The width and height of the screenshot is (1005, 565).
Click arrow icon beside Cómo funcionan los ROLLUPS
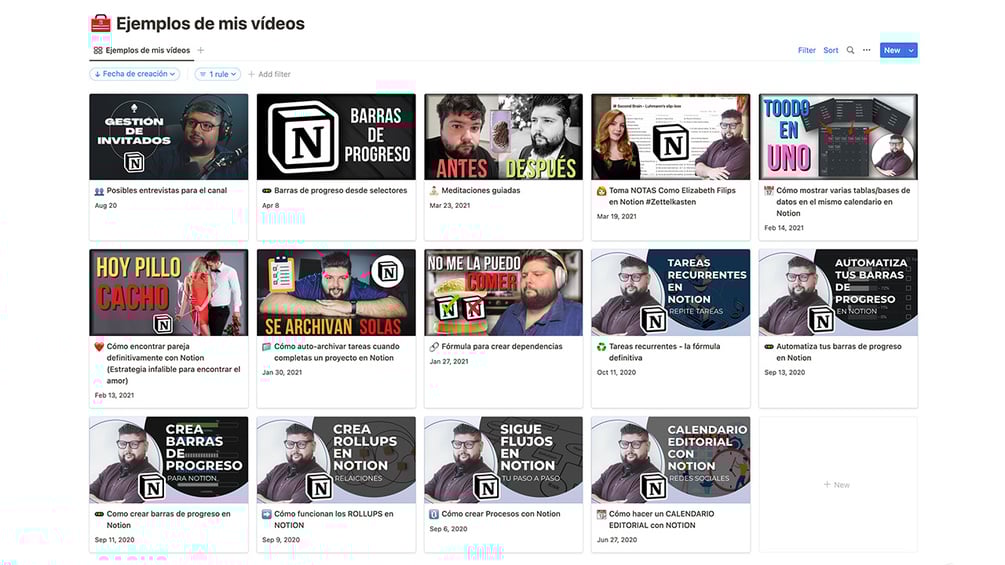pyautogui.click(x=267, y=514)
